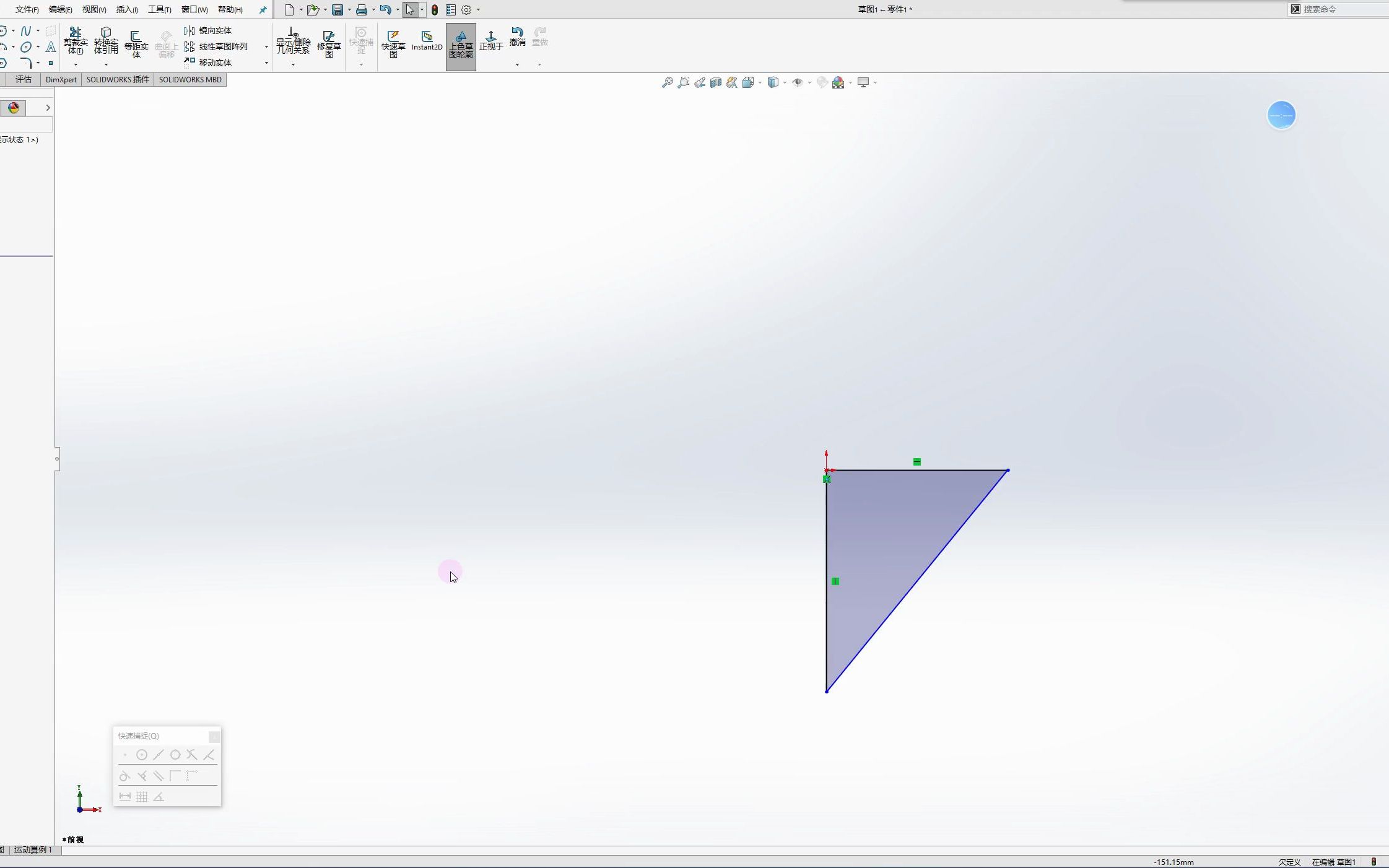Open the Tools (工具) menu
The height and width of the screenshot is (868, 1389).
pyautogui.click(x=159, y=9)
